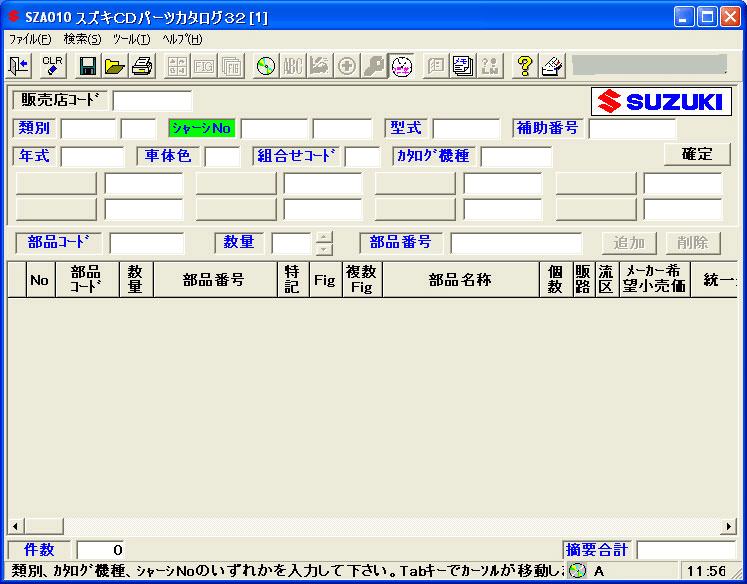Open the ファイル(F) menu

[x=30, y=39]
